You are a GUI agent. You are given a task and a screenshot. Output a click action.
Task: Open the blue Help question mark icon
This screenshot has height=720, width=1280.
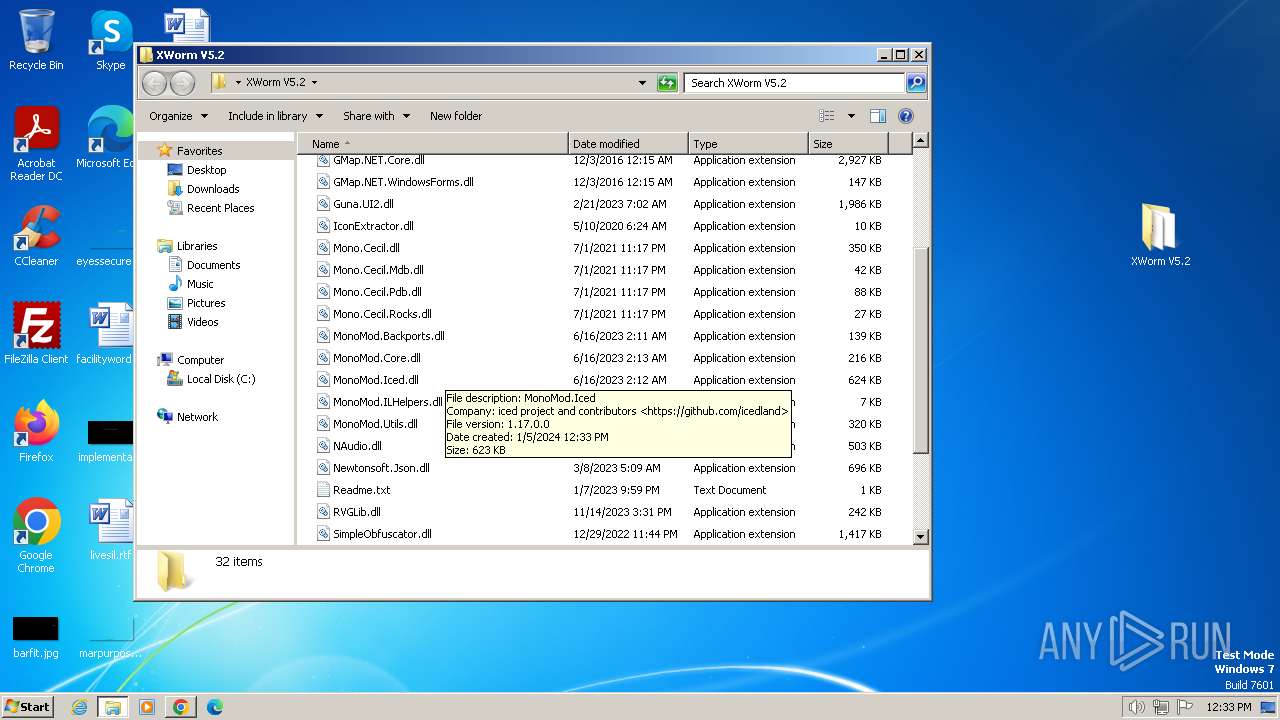[906, 116]
